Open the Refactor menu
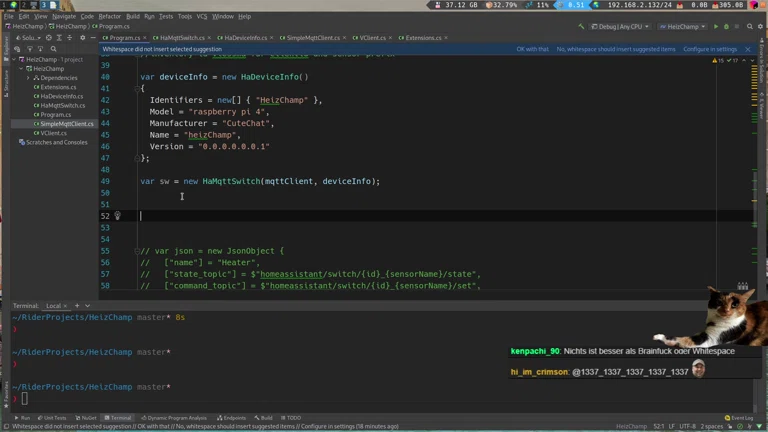Image resolution: width=768 pixels, height=432 pixels. [110, 16]
